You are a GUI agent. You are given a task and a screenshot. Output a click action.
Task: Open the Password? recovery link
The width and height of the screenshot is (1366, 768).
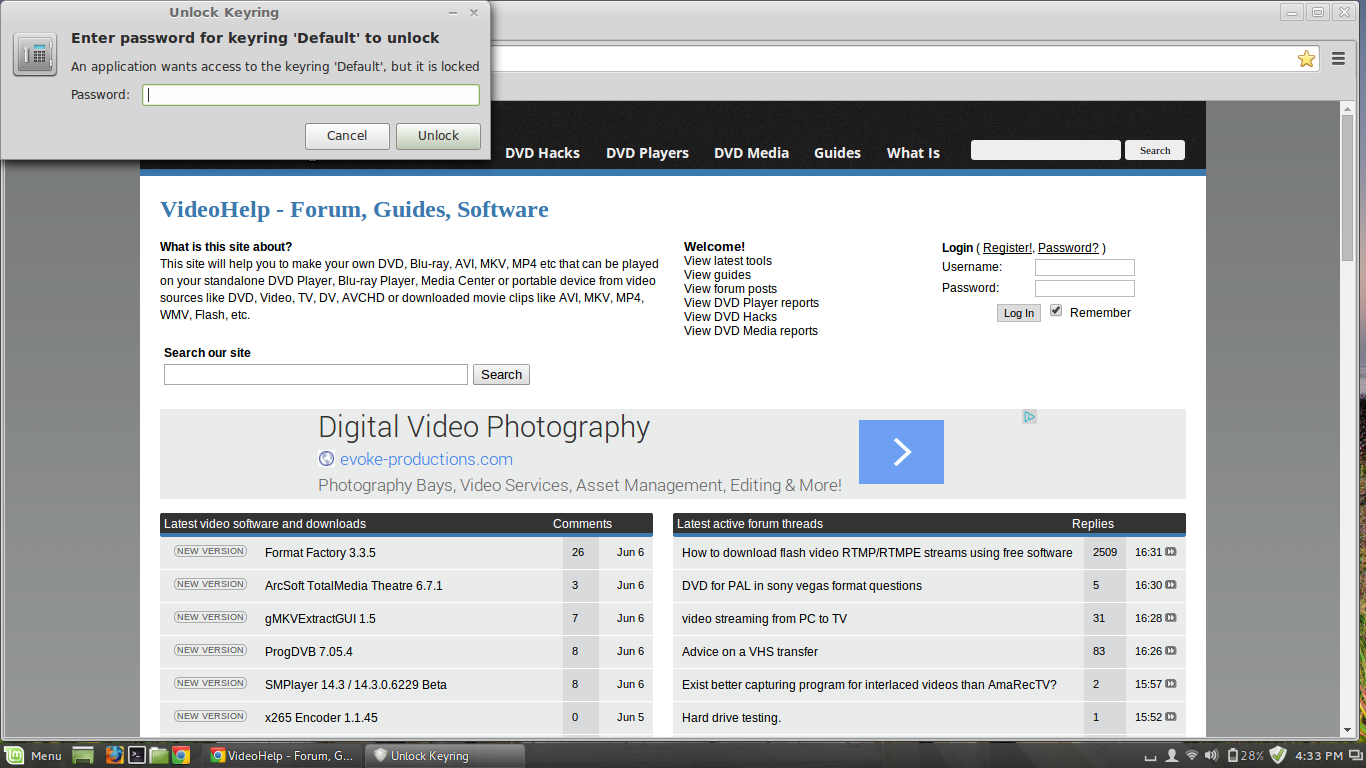1068,248
